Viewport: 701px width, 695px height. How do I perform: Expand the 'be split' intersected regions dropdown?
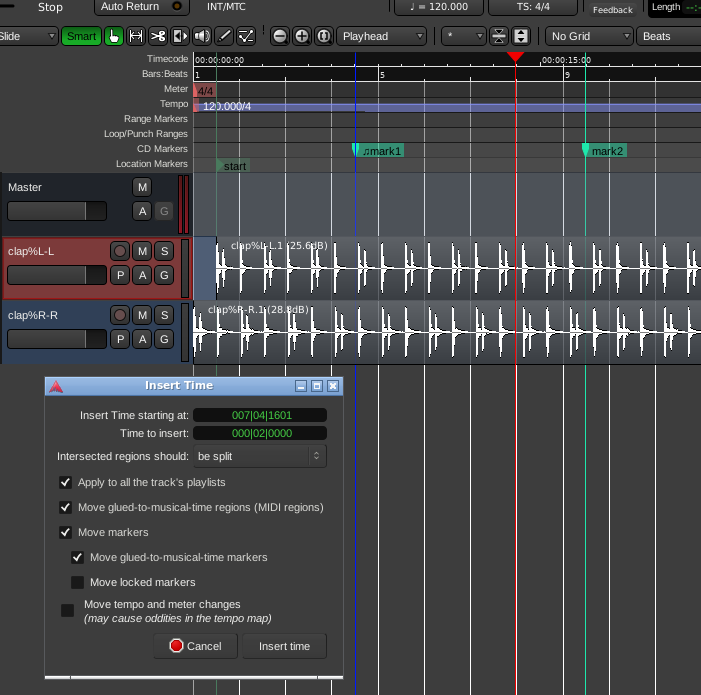259,456
